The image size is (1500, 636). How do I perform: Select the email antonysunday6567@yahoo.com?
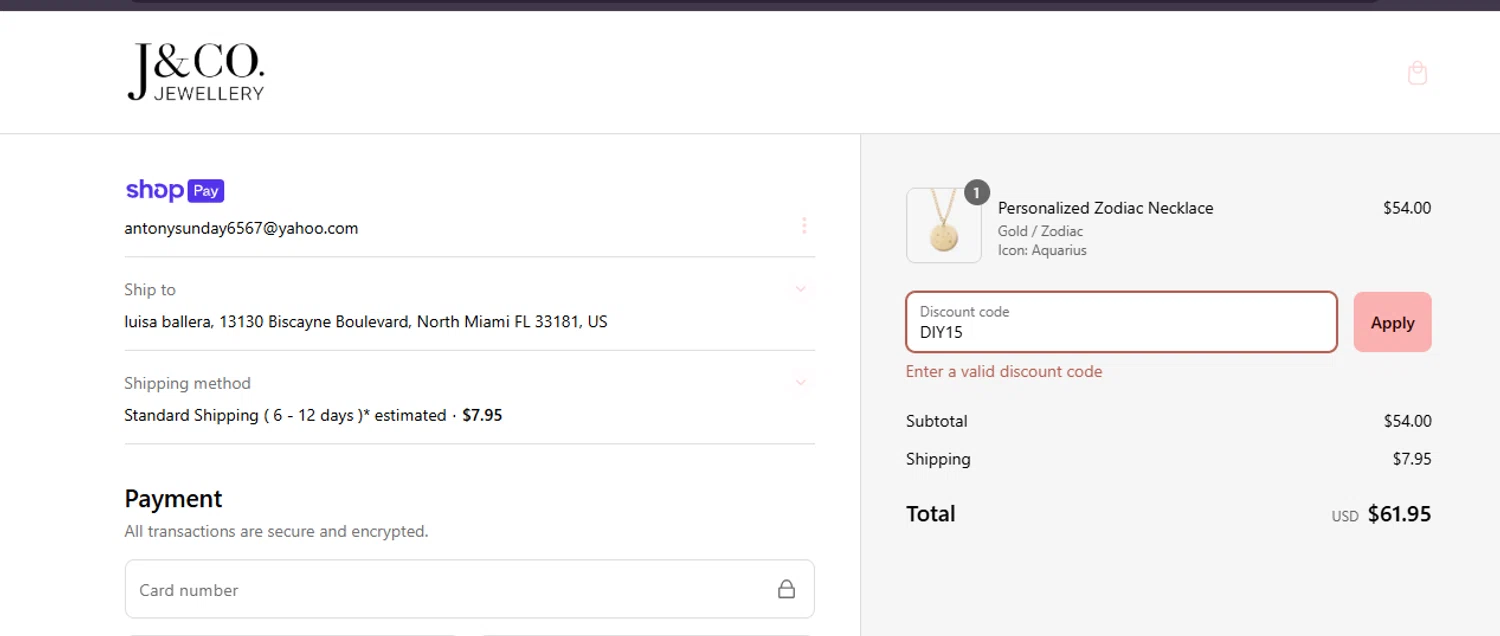pos(241,228)
